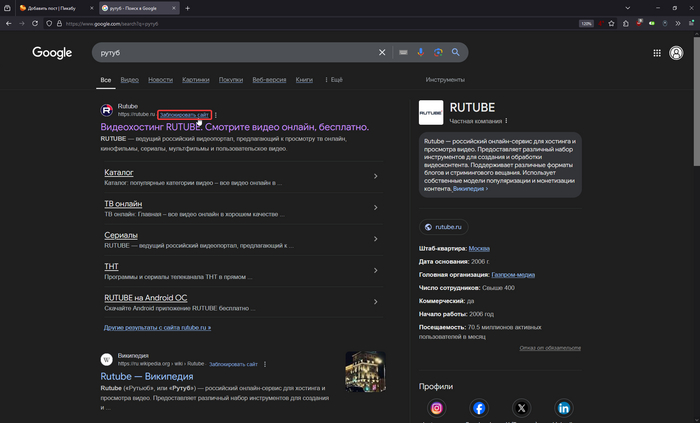Reset the 120% zoom badge
This screenshot has height=423, width=700.
pyautogui.click(x=586, y=24)
